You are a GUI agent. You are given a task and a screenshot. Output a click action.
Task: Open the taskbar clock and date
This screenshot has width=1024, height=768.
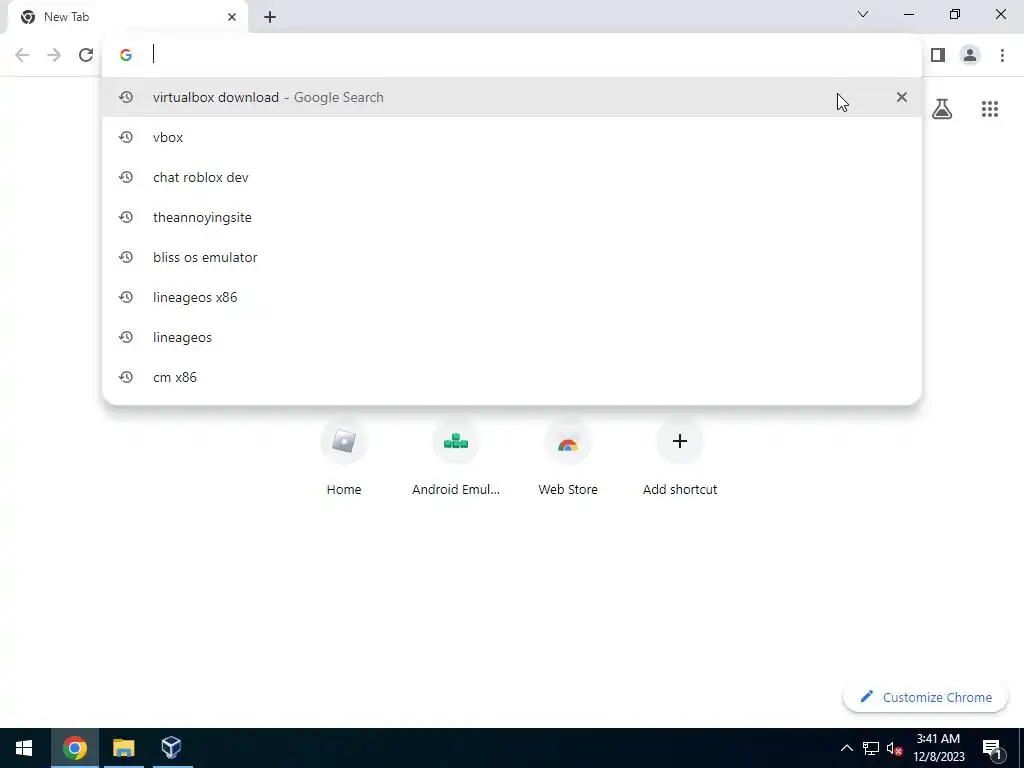[x=938, y=748]
